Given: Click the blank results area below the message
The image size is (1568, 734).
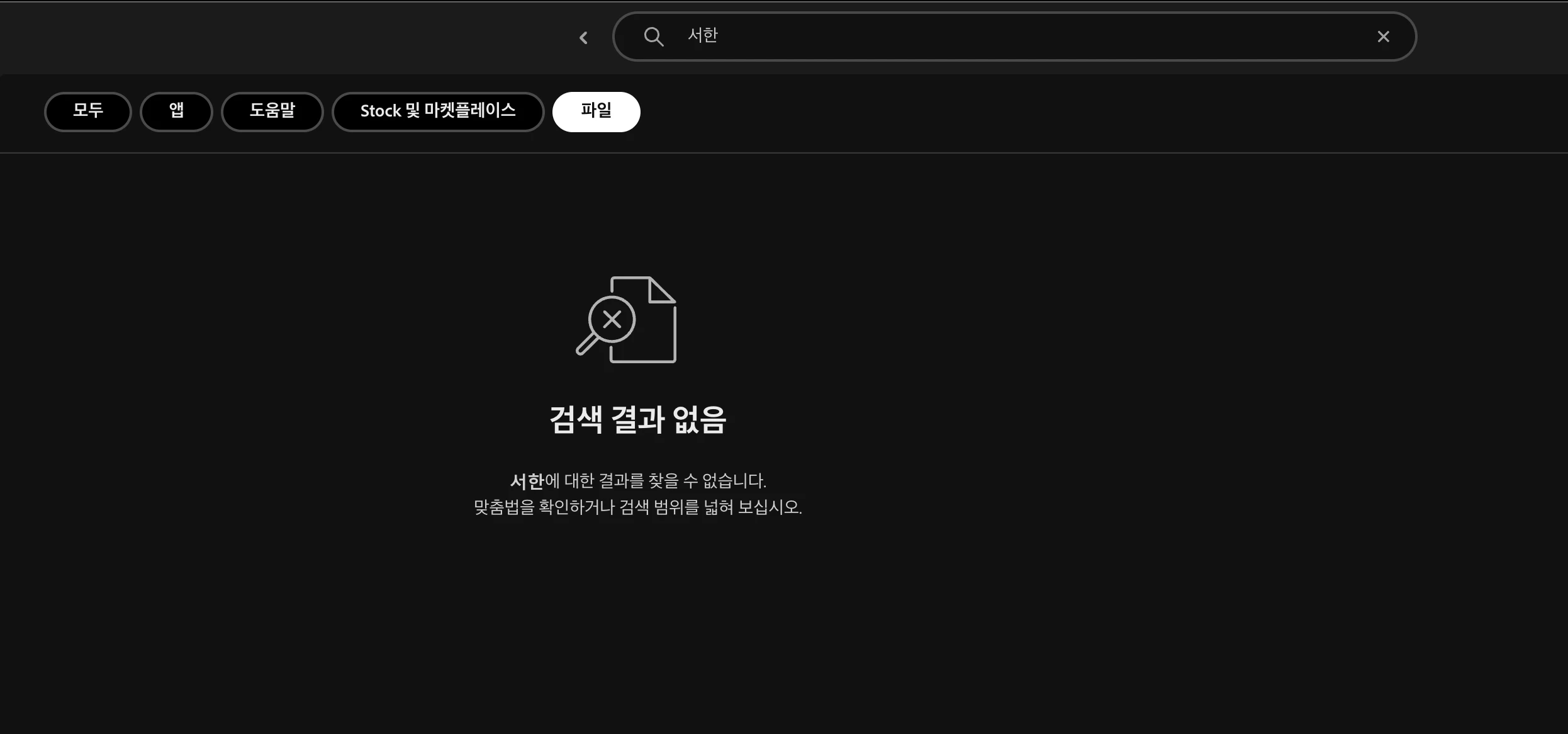Looking at the screenshot, I should click(x=637, y=630).
